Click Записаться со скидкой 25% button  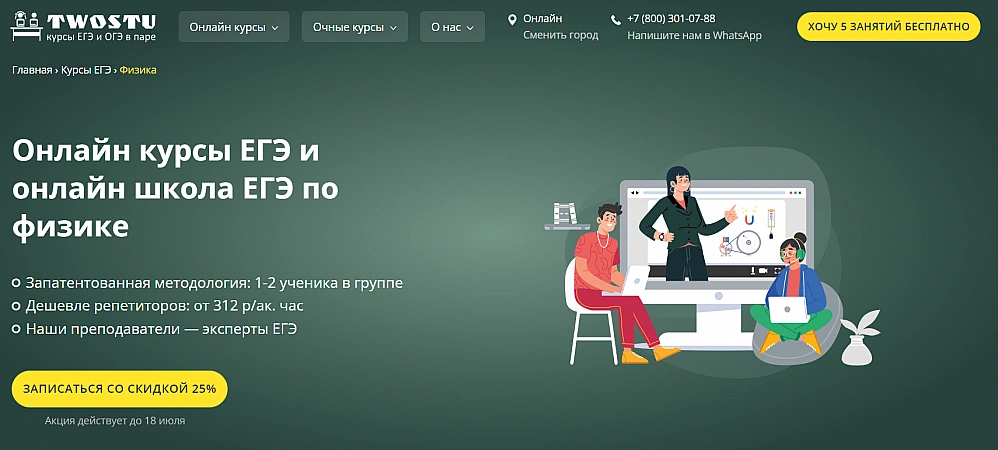click(x=120, y=389)
